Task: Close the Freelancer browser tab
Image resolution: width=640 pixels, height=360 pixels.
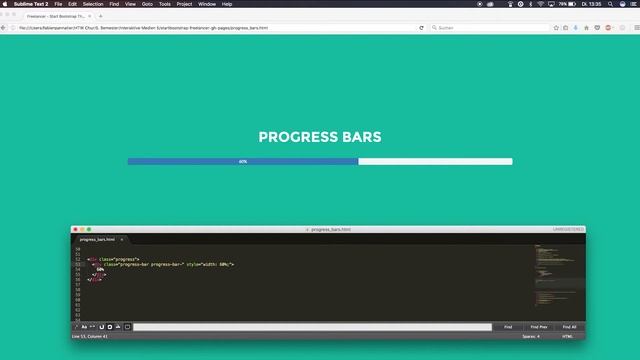Action: pos(90,16)
